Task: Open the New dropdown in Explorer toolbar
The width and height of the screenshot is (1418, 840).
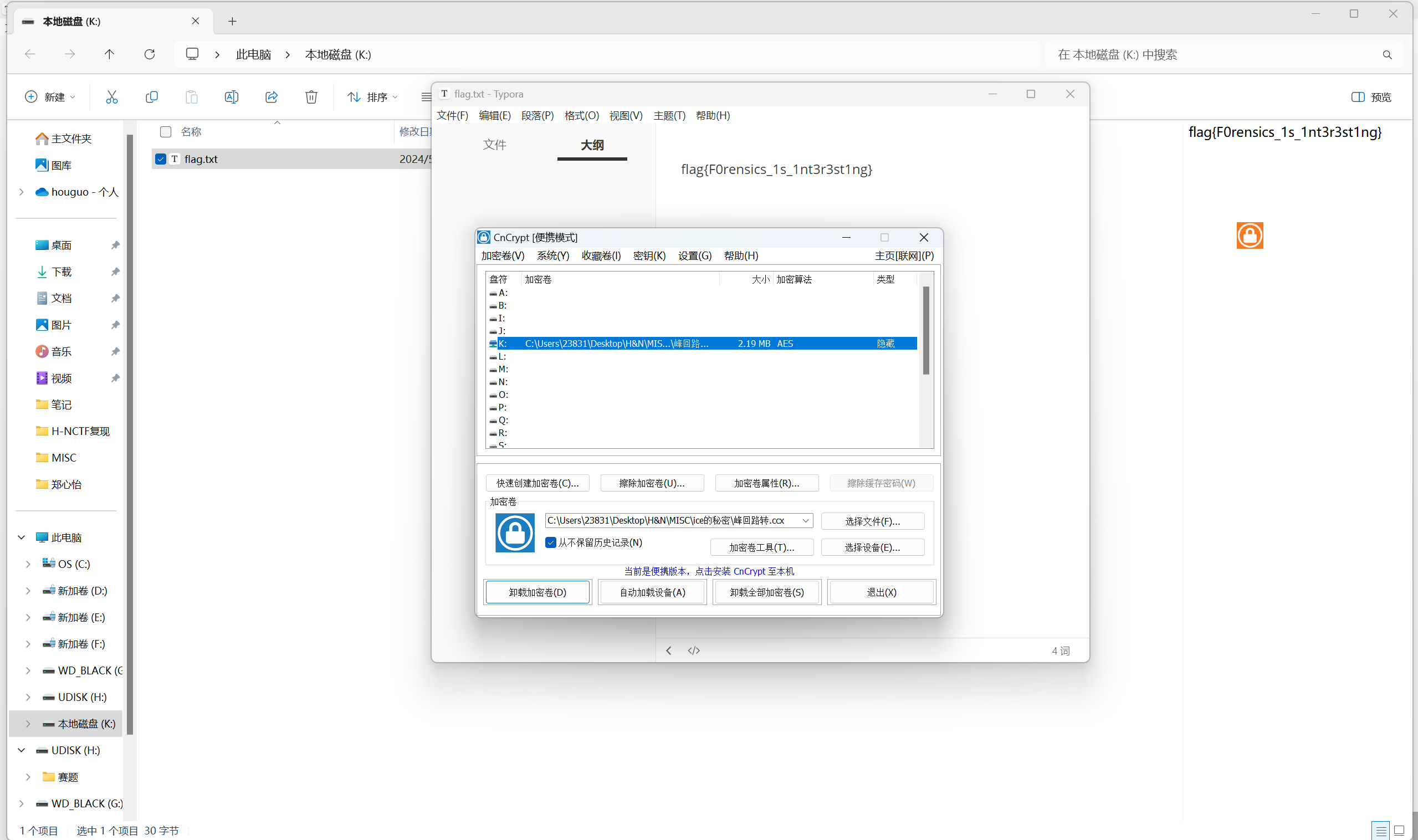Action: tap(50, 97)
